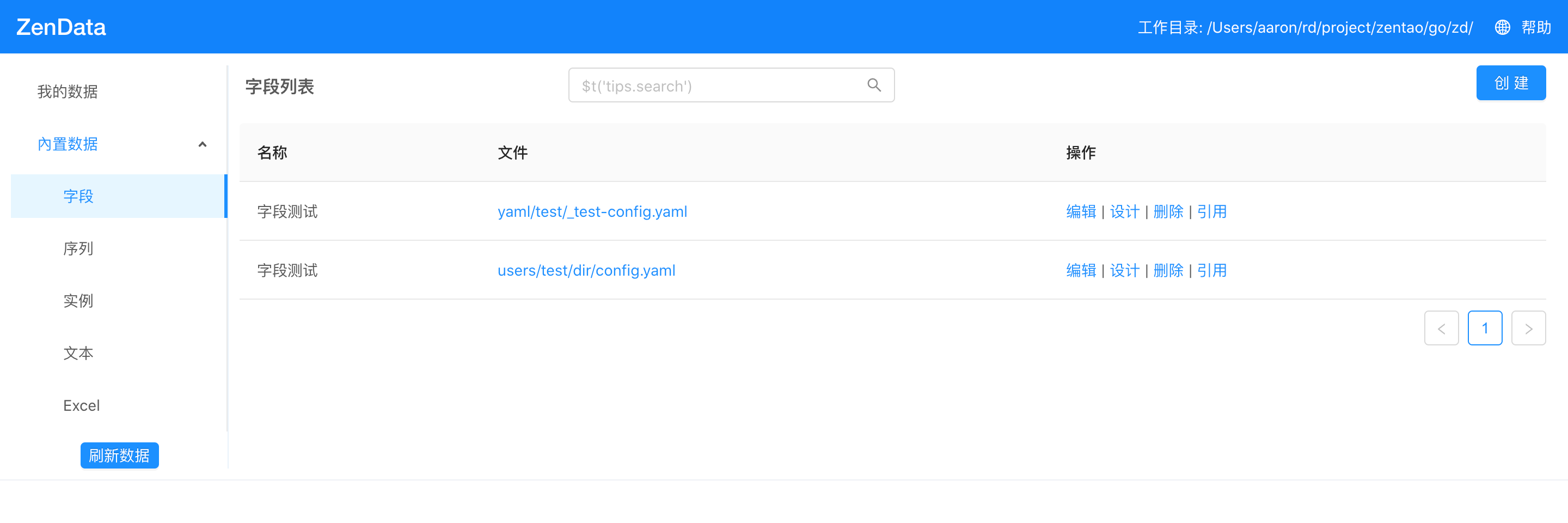Click the globe language icon
1568x523 pixels.
pos(1502,27)
